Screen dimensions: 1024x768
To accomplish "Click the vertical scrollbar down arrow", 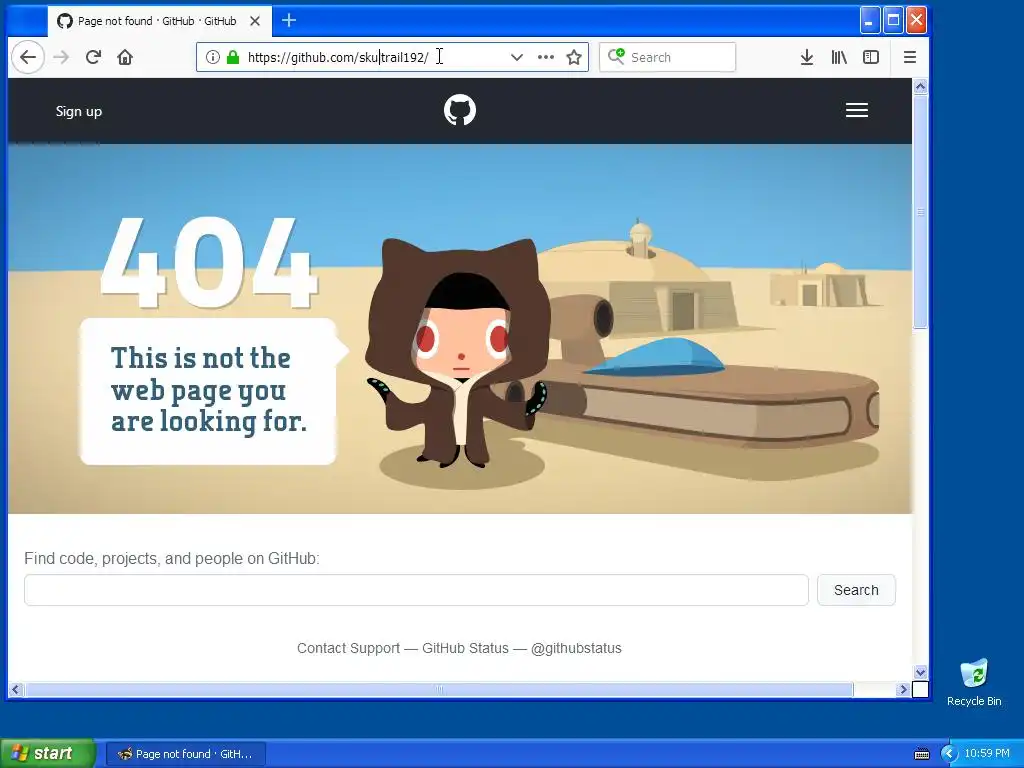I will point(920,672).
